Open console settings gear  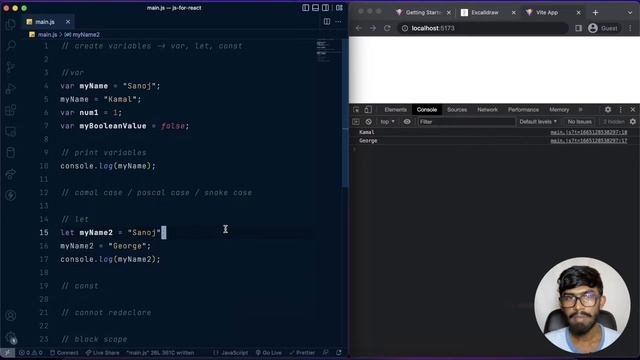(633, 122)
